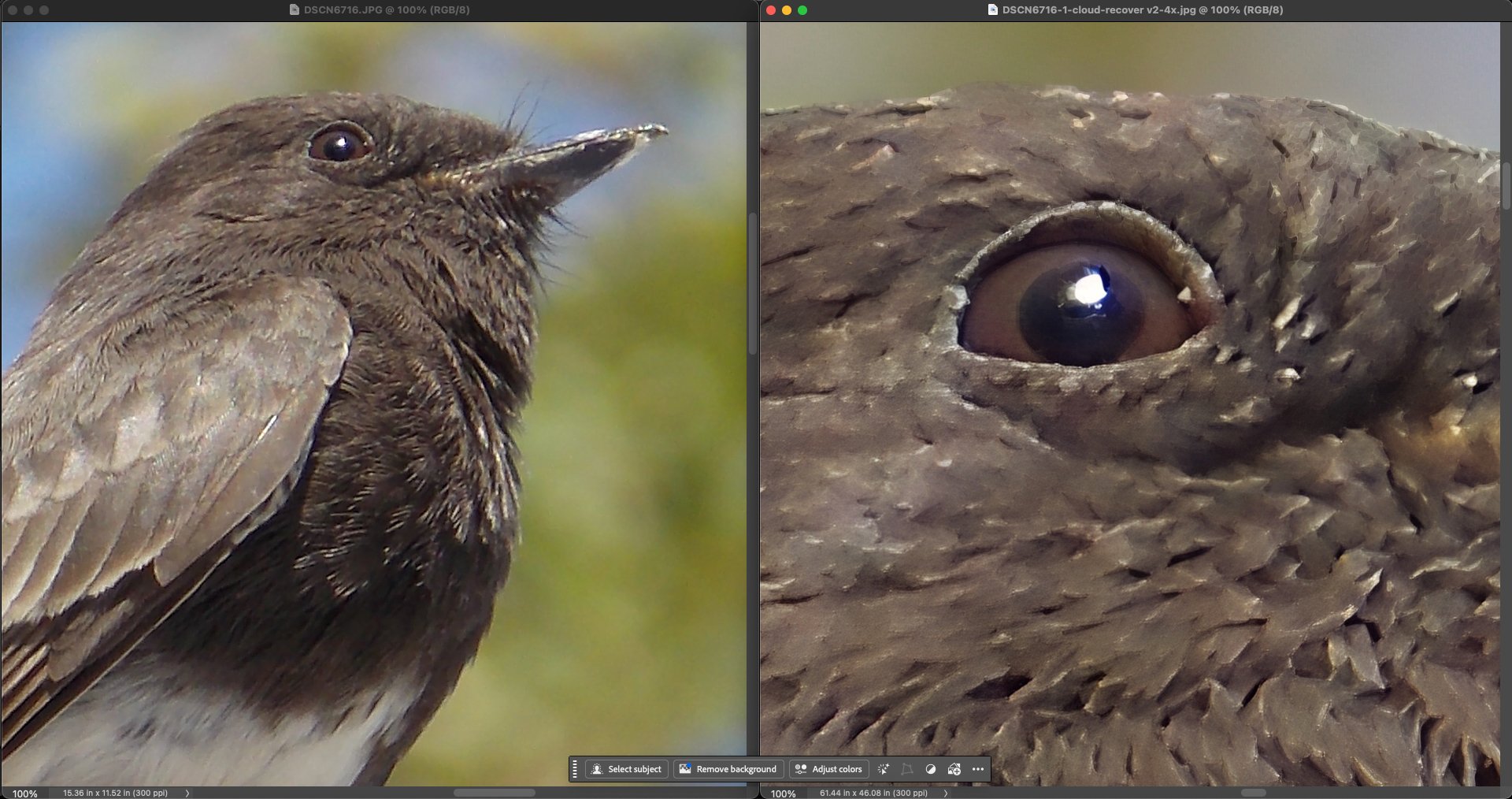Activate the DSCN6716.JPG window title
This screenshot has width=1512, height=799.
(x=386, y=10)
